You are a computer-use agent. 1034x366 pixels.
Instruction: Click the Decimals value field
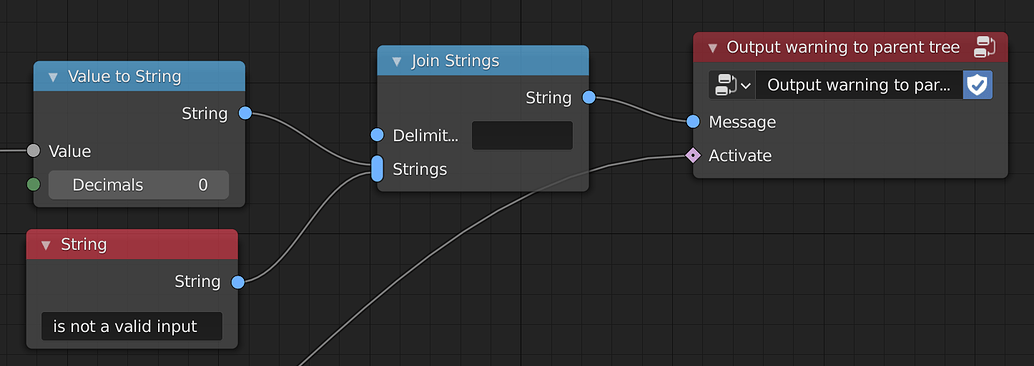tap(138, 185)
